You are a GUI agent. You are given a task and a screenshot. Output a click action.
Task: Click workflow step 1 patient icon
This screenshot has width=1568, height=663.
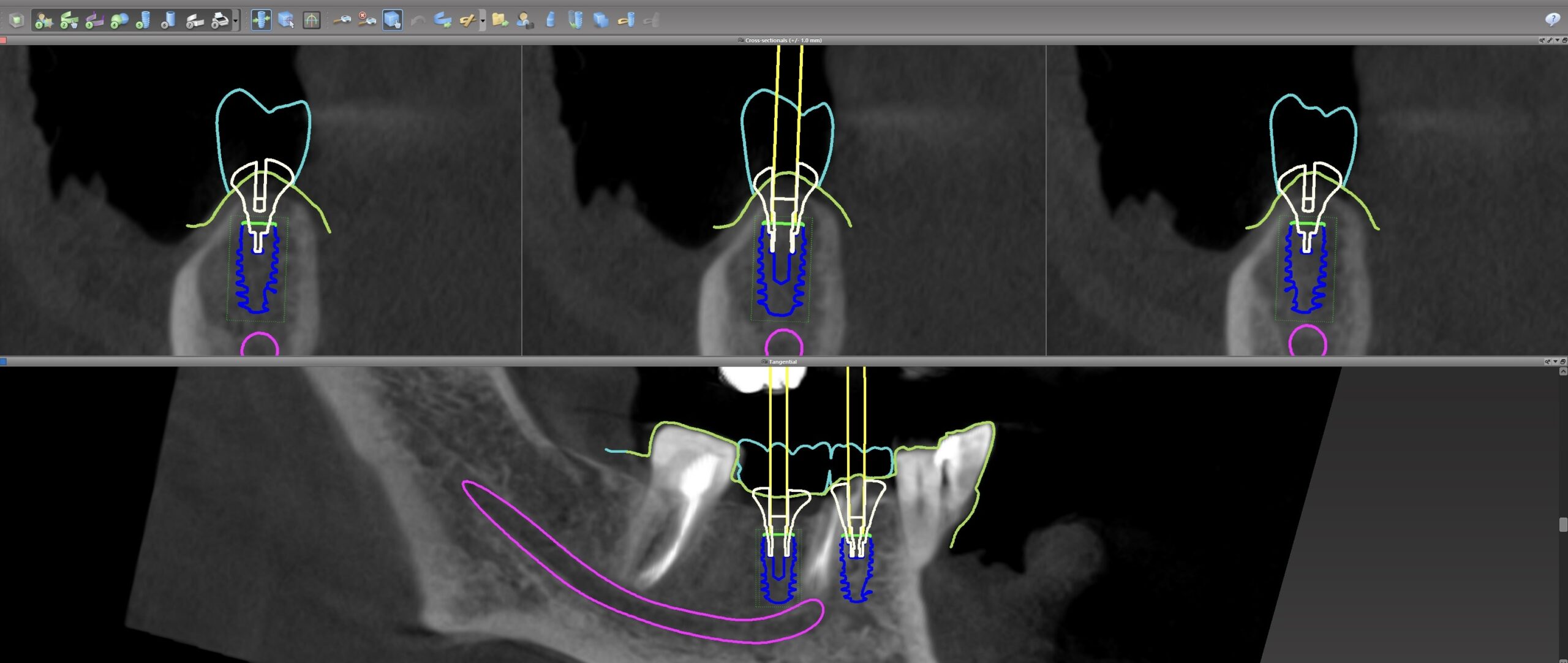point(43,20)
